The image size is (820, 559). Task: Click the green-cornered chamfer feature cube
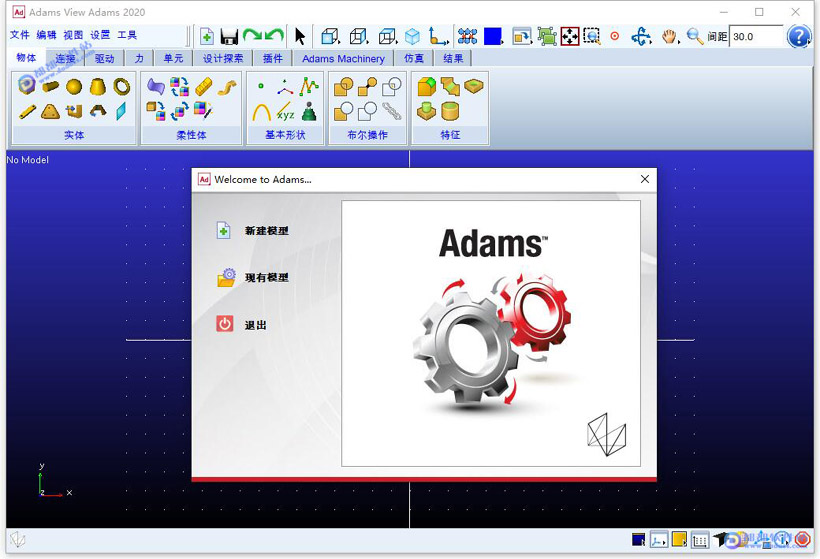426,86
